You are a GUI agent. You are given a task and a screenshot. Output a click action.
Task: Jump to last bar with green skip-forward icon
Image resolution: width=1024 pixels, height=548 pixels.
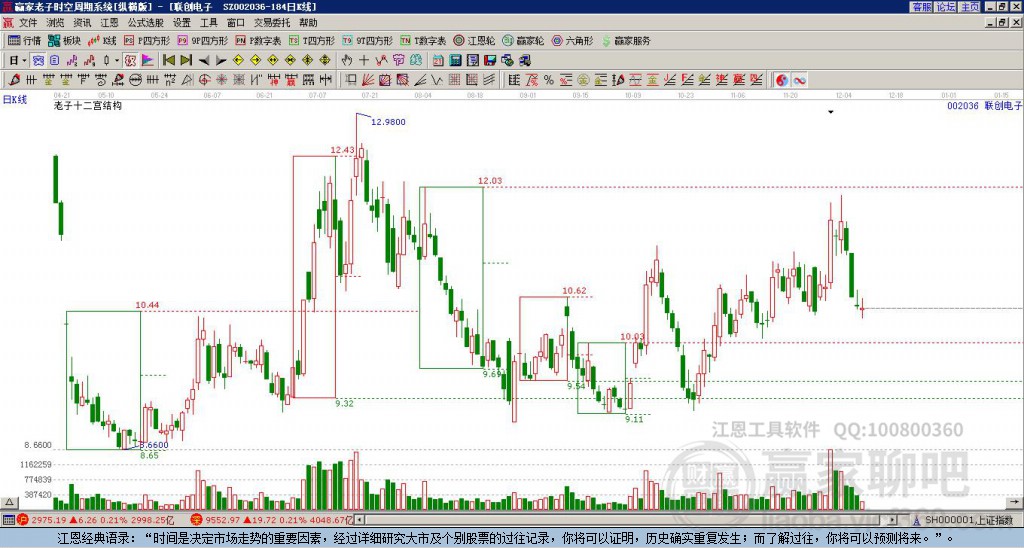186,60
